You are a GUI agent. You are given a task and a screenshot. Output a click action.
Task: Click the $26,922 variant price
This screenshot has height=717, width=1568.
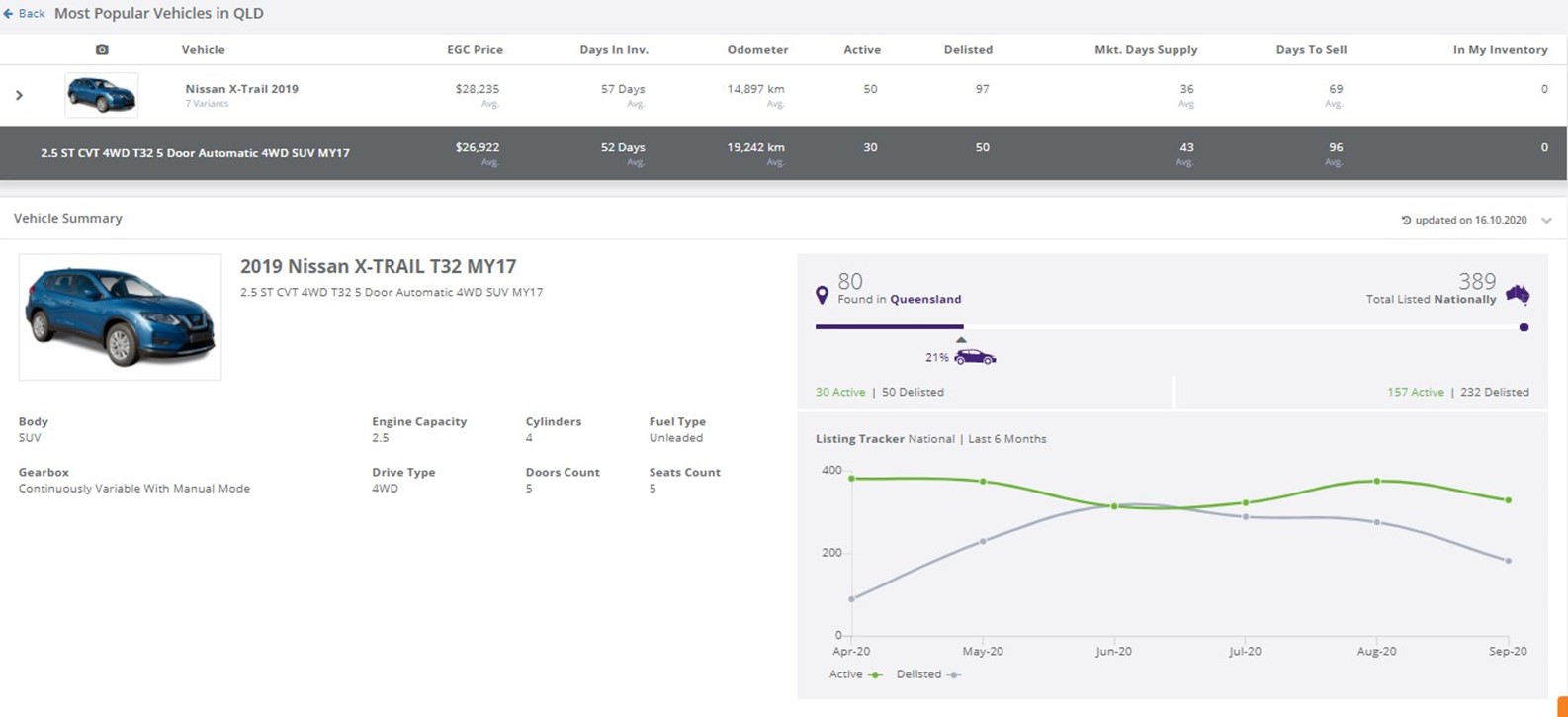pyautogui.click(x=478, y=147)
